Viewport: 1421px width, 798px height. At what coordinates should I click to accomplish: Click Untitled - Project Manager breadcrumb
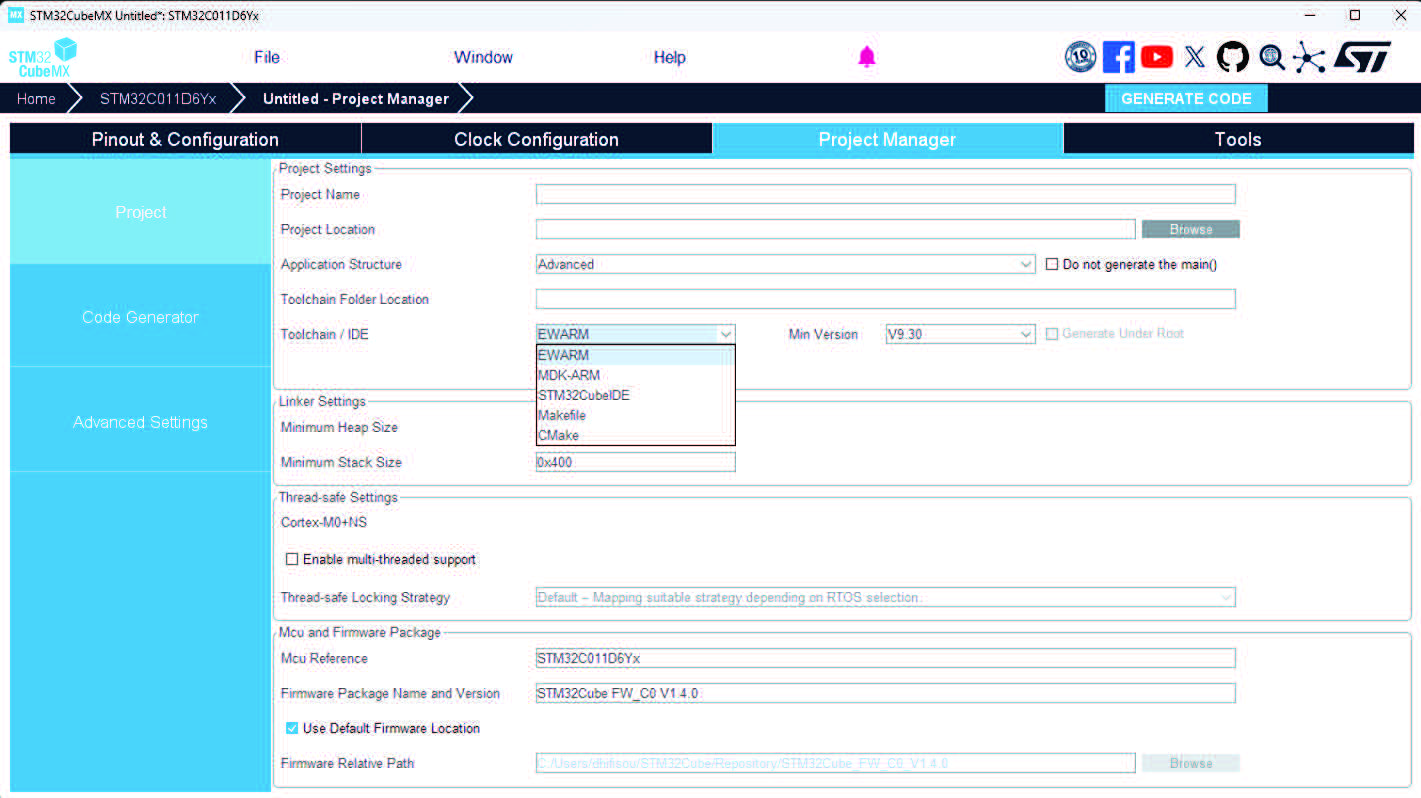click(355, 99)
